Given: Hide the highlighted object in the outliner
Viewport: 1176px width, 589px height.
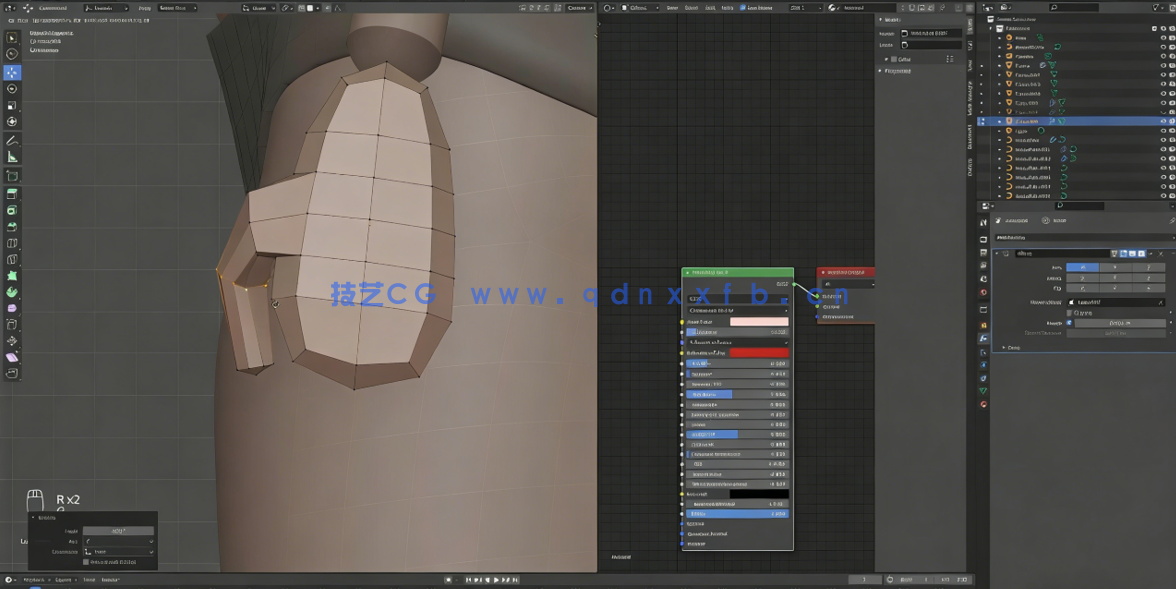Looking at the screenshot, I should [1163, 121].
